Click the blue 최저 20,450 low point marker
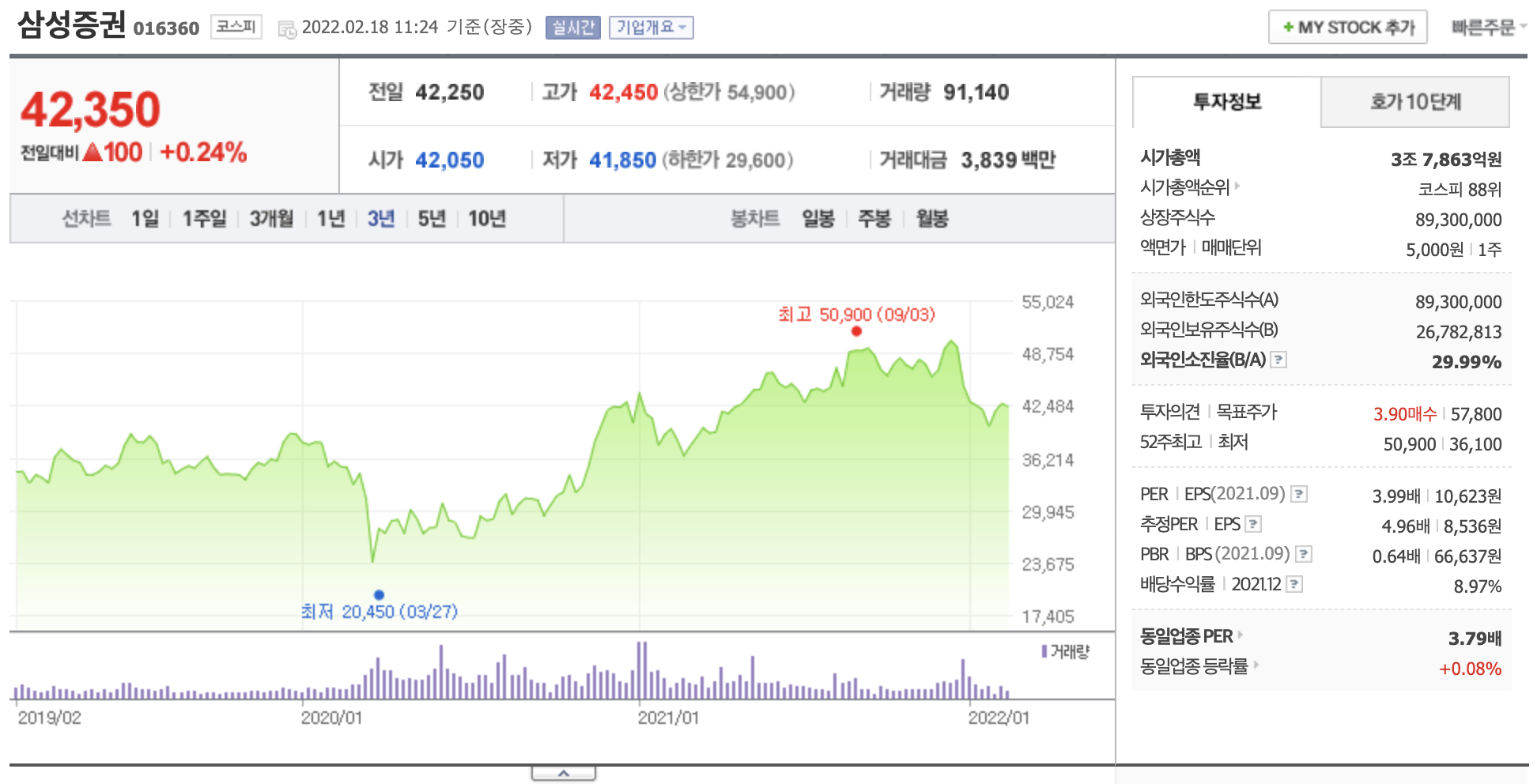 379,594
